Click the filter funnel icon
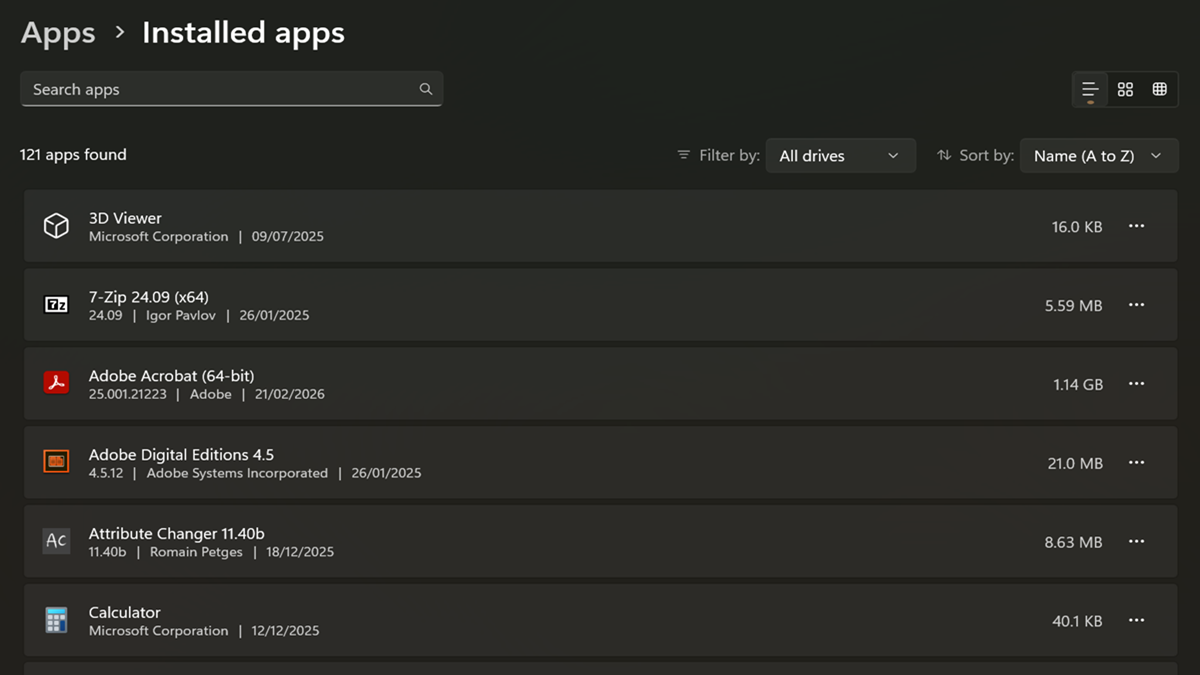The image size is (1200, 675). [686, 155]
